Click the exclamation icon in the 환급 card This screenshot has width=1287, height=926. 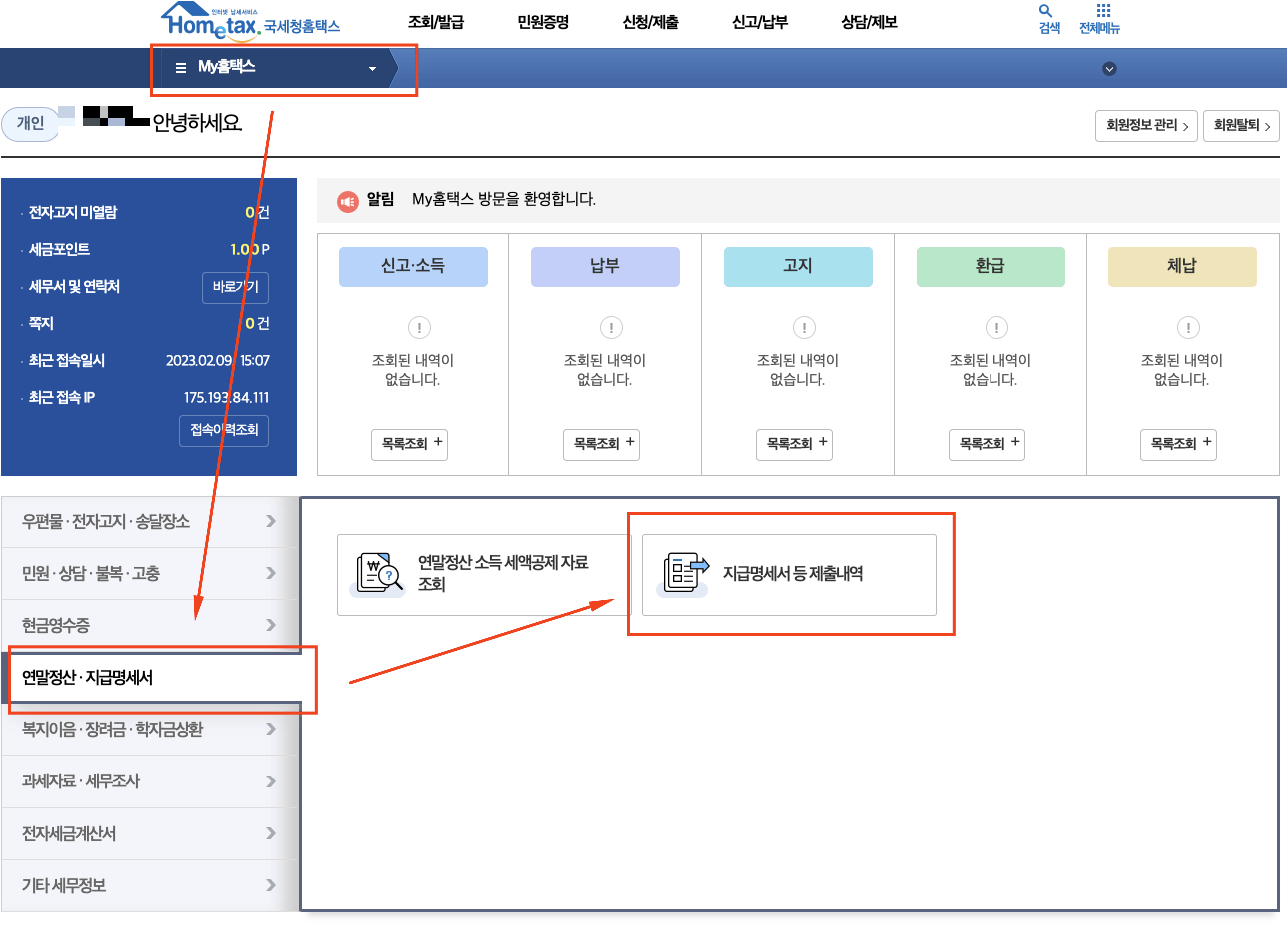point(995,327)
